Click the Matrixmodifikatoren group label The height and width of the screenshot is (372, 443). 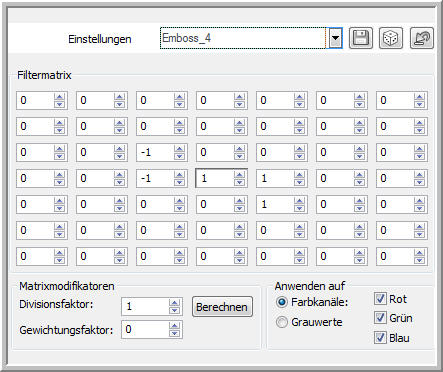67,286
